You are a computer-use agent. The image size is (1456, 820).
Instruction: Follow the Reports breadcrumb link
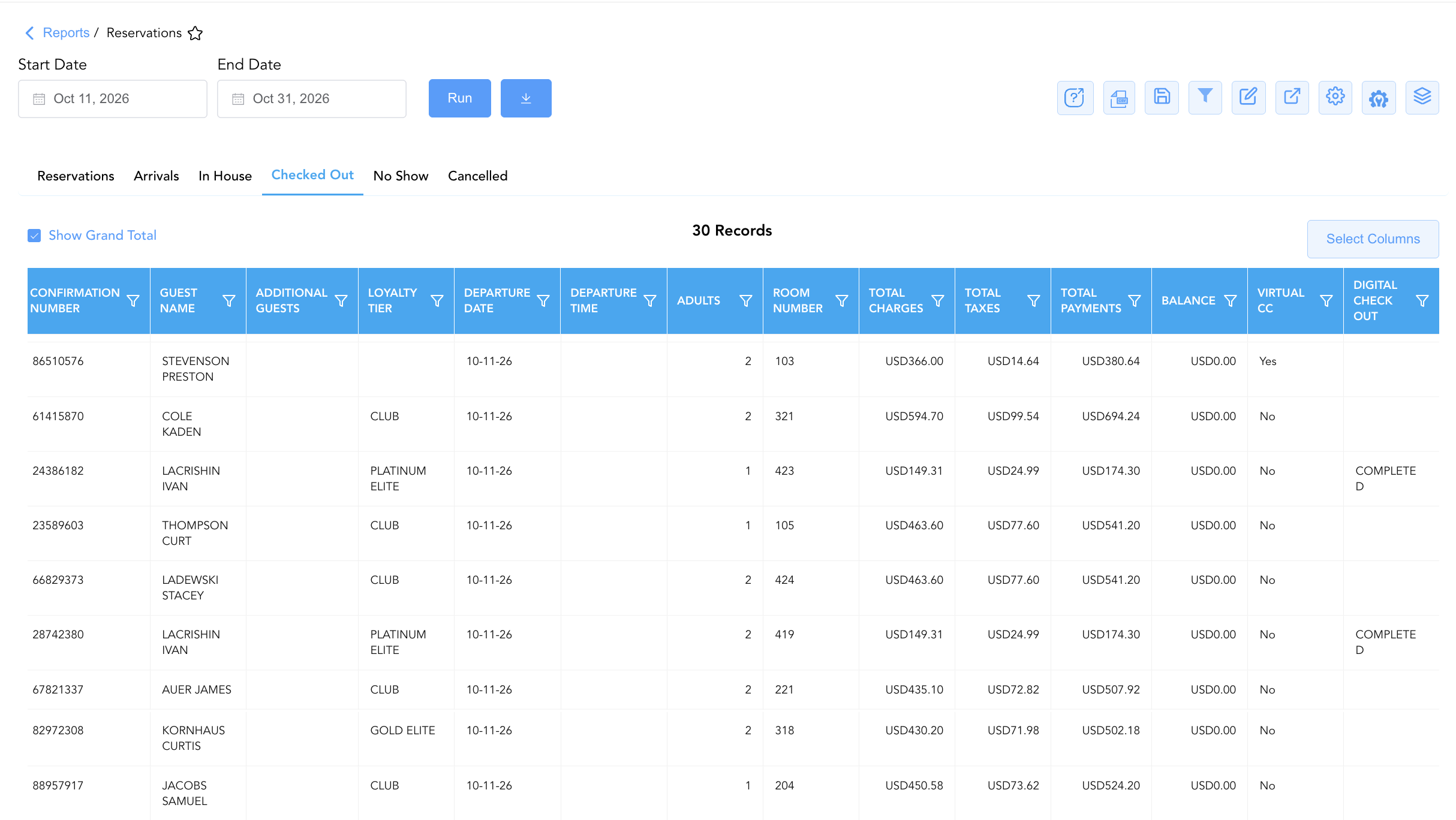point(66,33)
